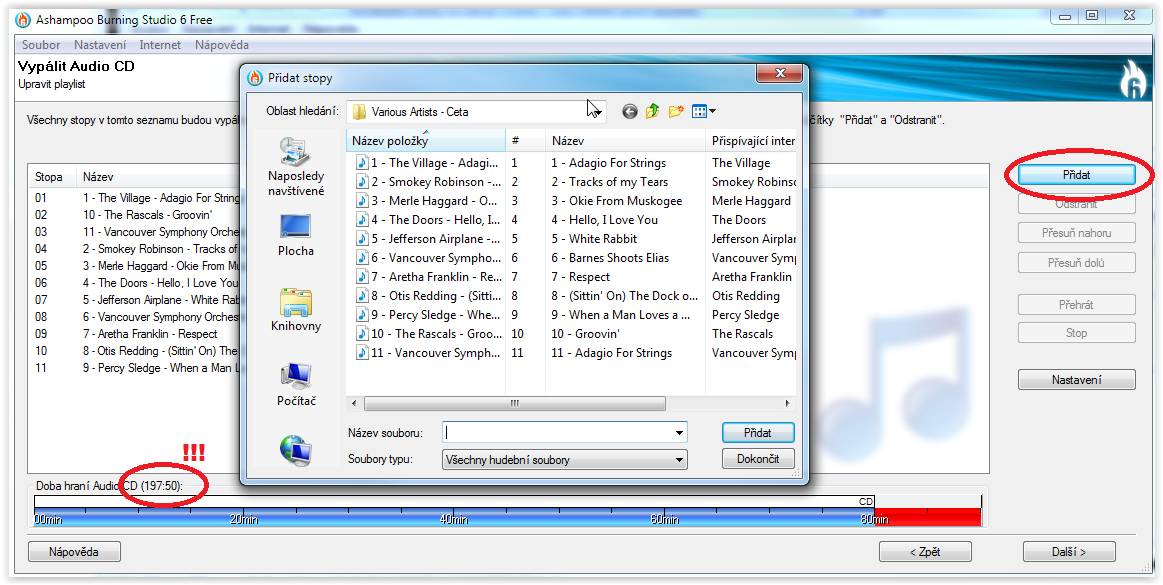The height and width of the screenshot is (585, 1163).
Task: Select file 1 - The Village - Adagio
Action: pyautogui.click(x=427, y=163)
